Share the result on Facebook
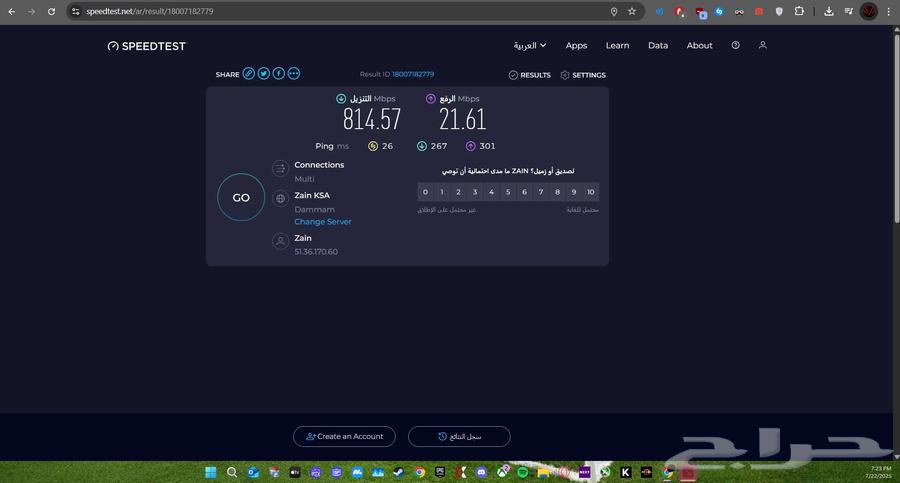Image resolution: width=900 pixels, height=483 pixels. 278,74
